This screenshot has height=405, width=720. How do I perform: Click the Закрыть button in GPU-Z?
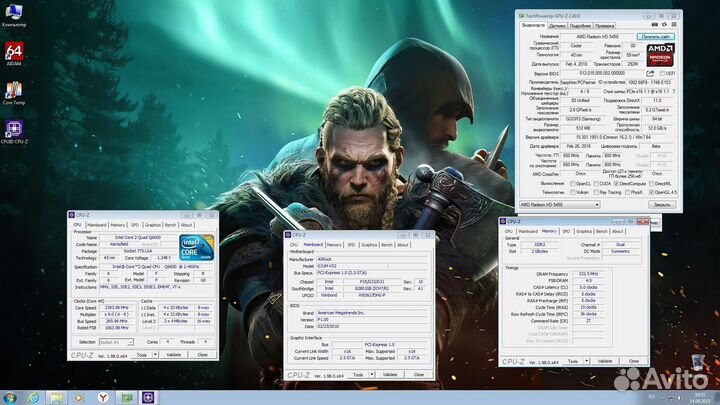[x=662, y=204]
